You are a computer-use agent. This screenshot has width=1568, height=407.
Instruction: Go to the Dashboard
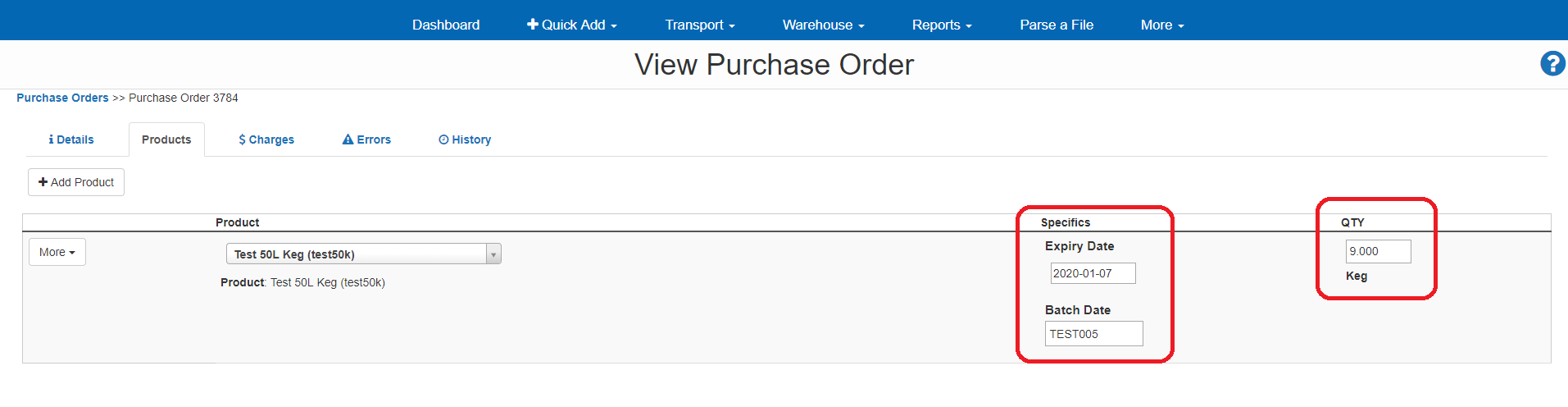(446, 25)
